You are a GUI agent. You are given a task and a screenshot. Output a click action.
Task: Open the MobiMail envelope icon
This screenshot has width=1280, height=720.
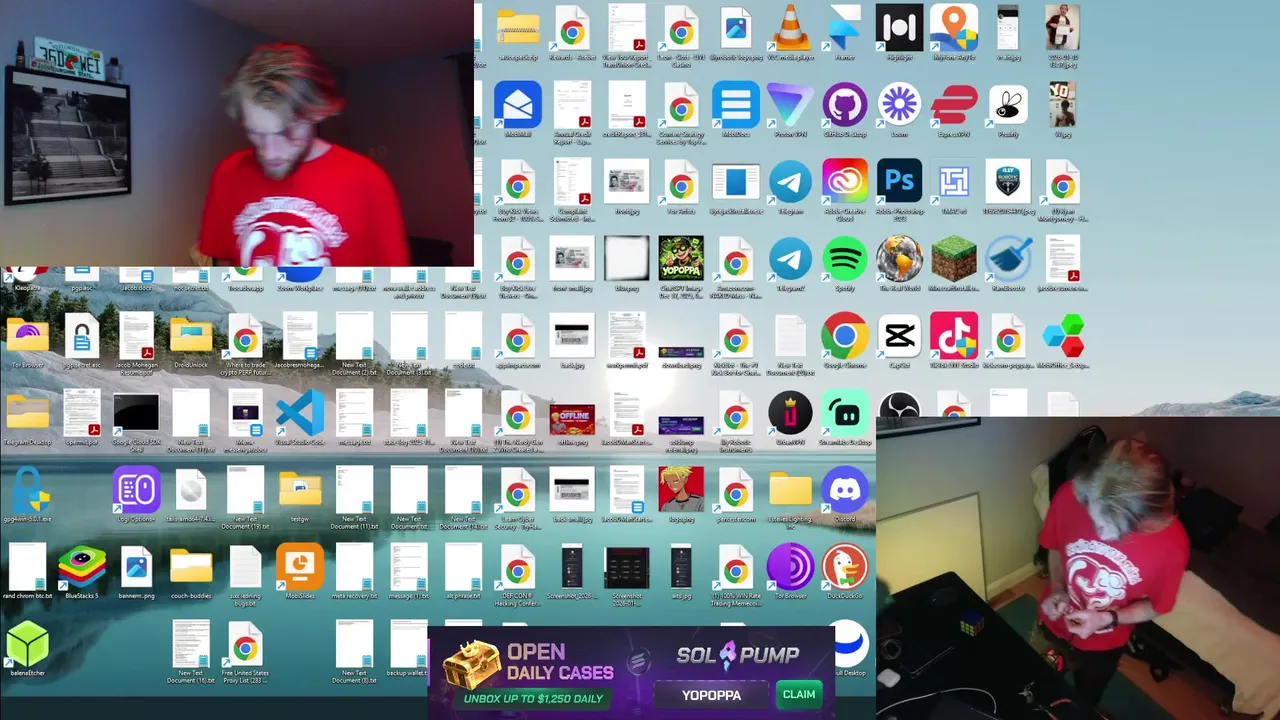pos(518,105)
